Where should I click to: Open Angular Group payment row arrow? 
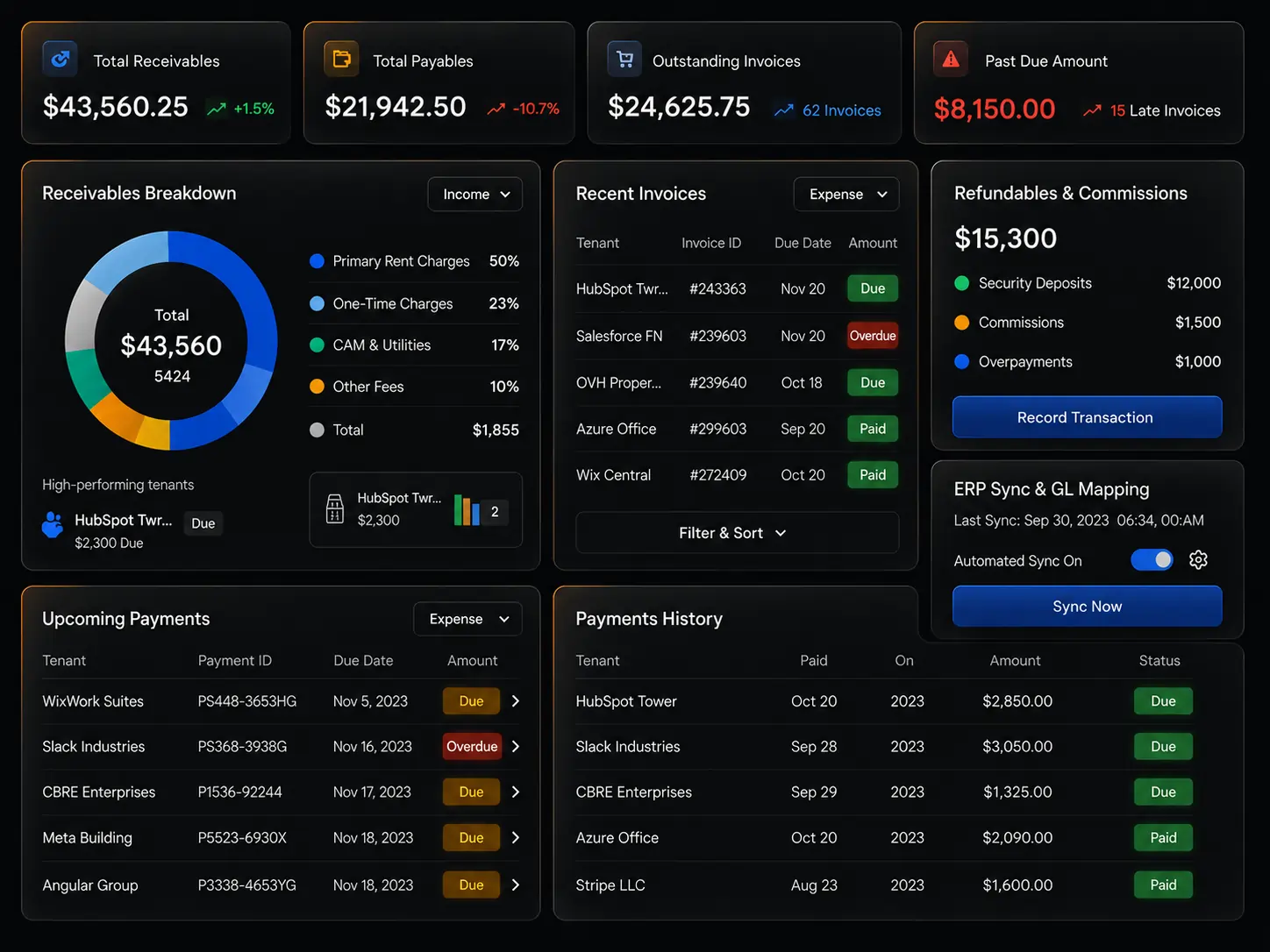516,885
